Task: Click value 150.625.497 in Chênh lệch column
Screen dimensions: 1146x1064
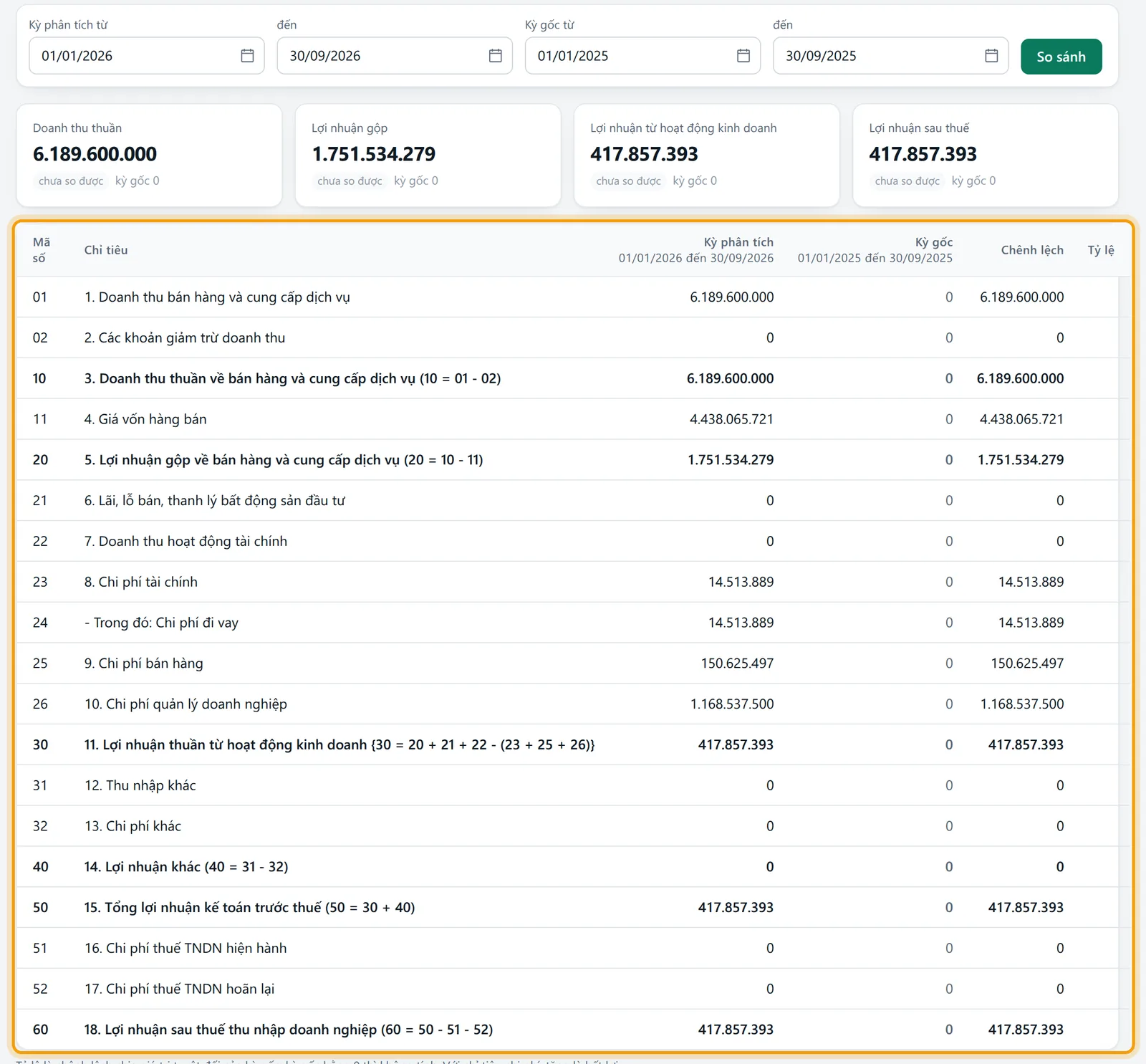Action: click(1027, 663)
